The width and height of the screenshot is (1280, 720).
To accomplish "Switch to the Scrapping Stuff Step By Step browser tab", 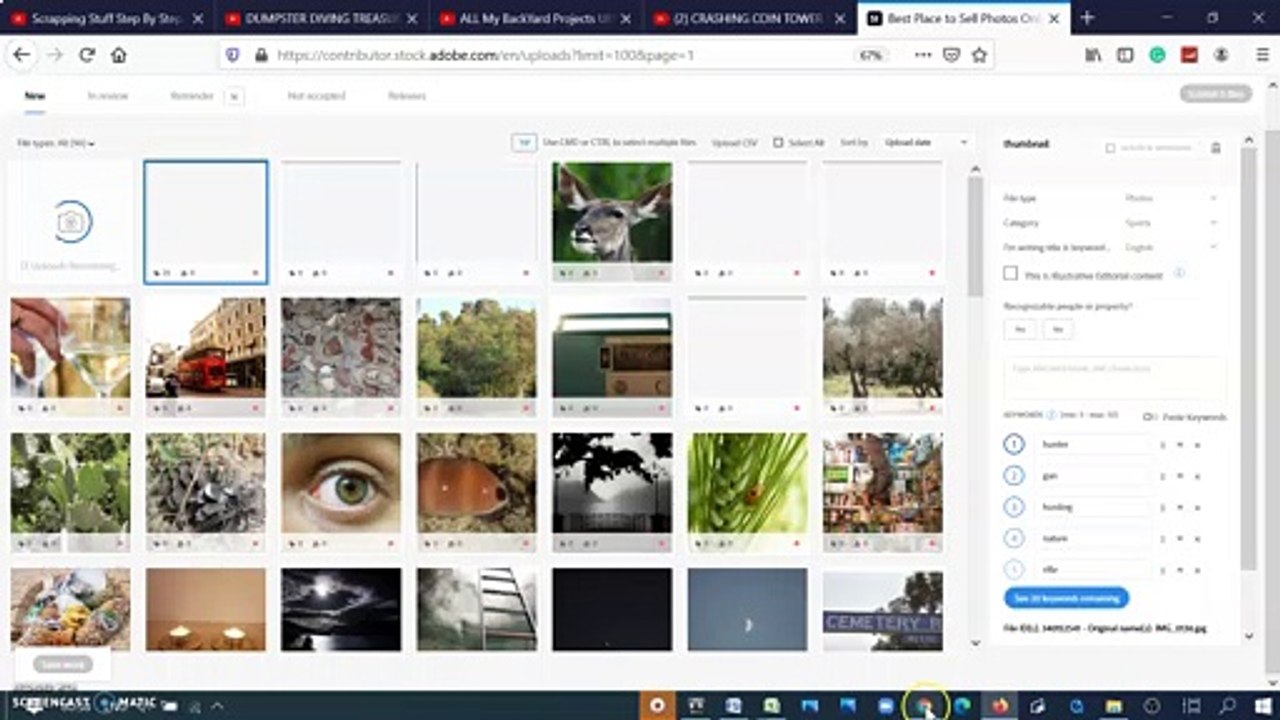I will pos(108,18).
